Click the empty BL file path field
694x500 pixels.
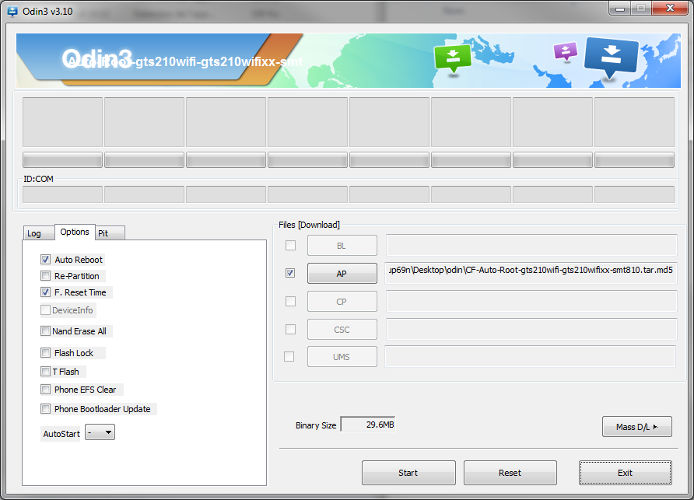click(531, 245)
